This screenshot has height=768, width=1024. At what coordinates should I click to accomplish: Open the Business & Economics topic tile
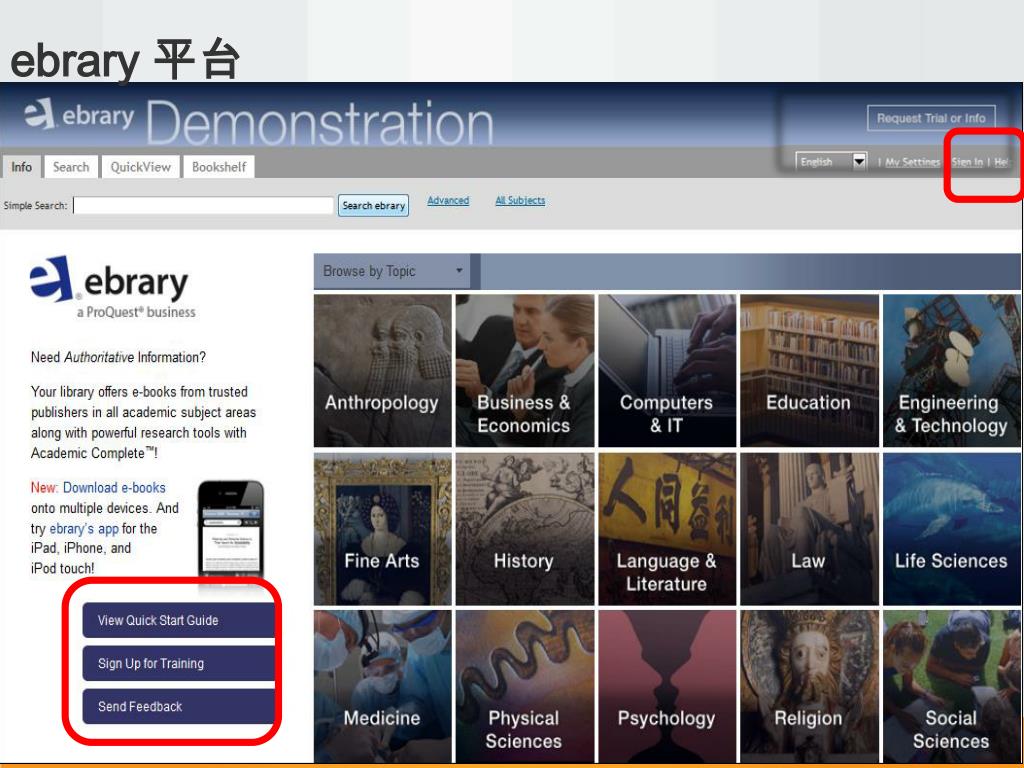pos(525,370)
